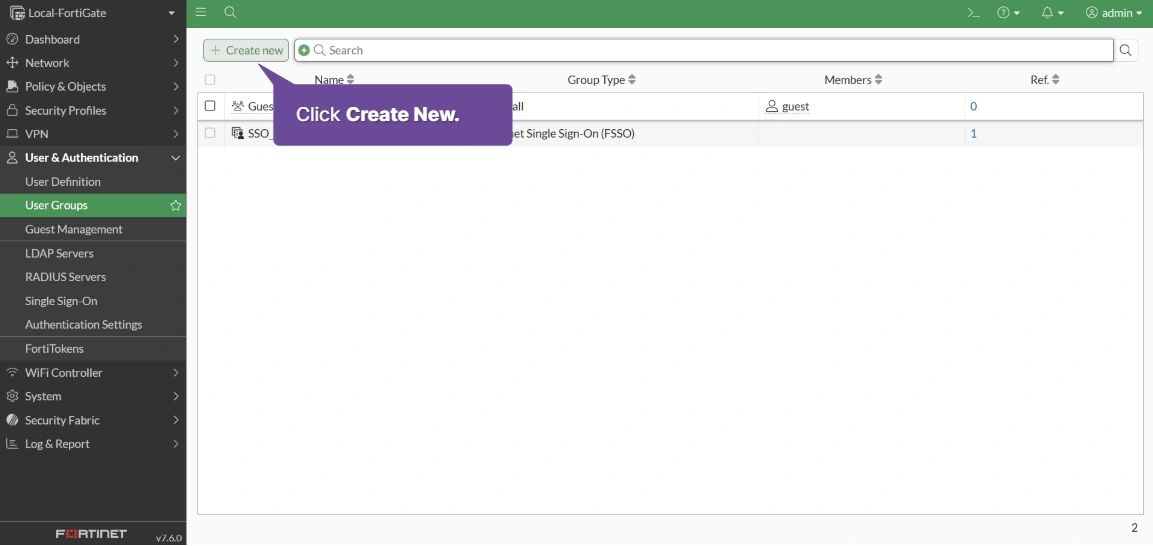Viewport: 1153px width, 546px height.
Task: Expand the Security Profiles chevron
Action: [176, 110]
